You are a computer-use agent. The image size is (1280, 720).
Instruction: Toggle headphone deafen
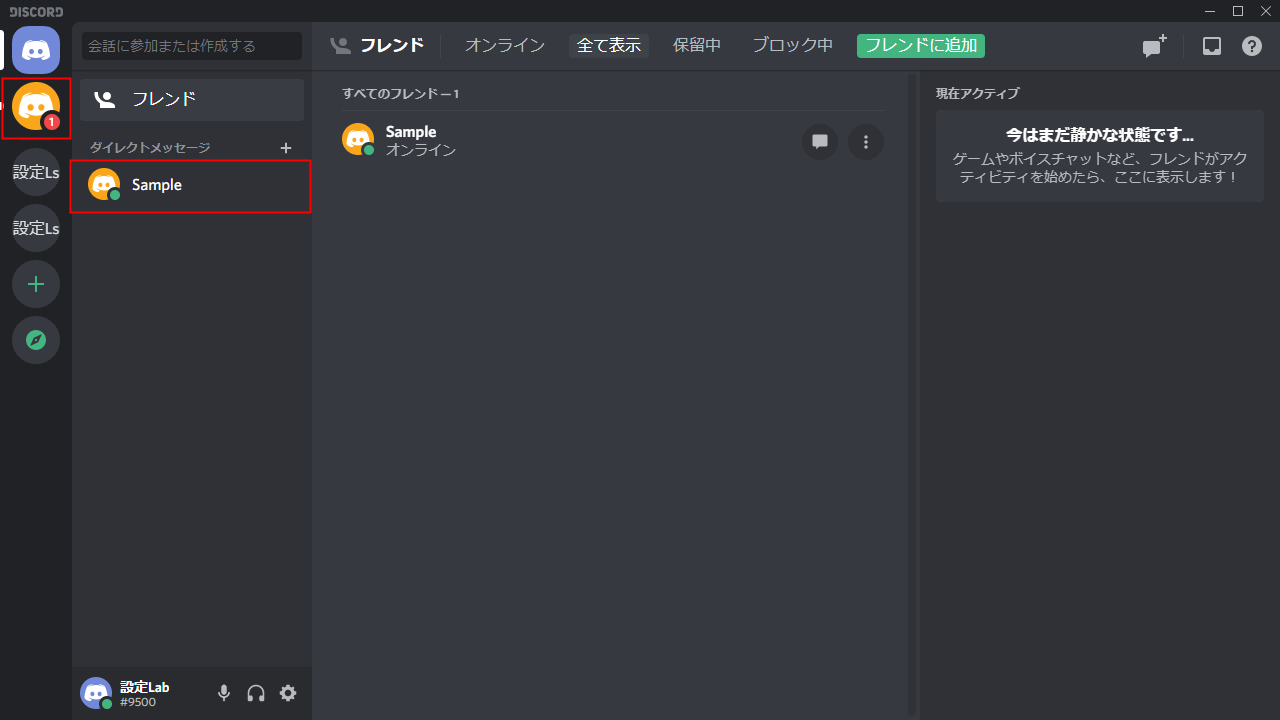(256, 693)
